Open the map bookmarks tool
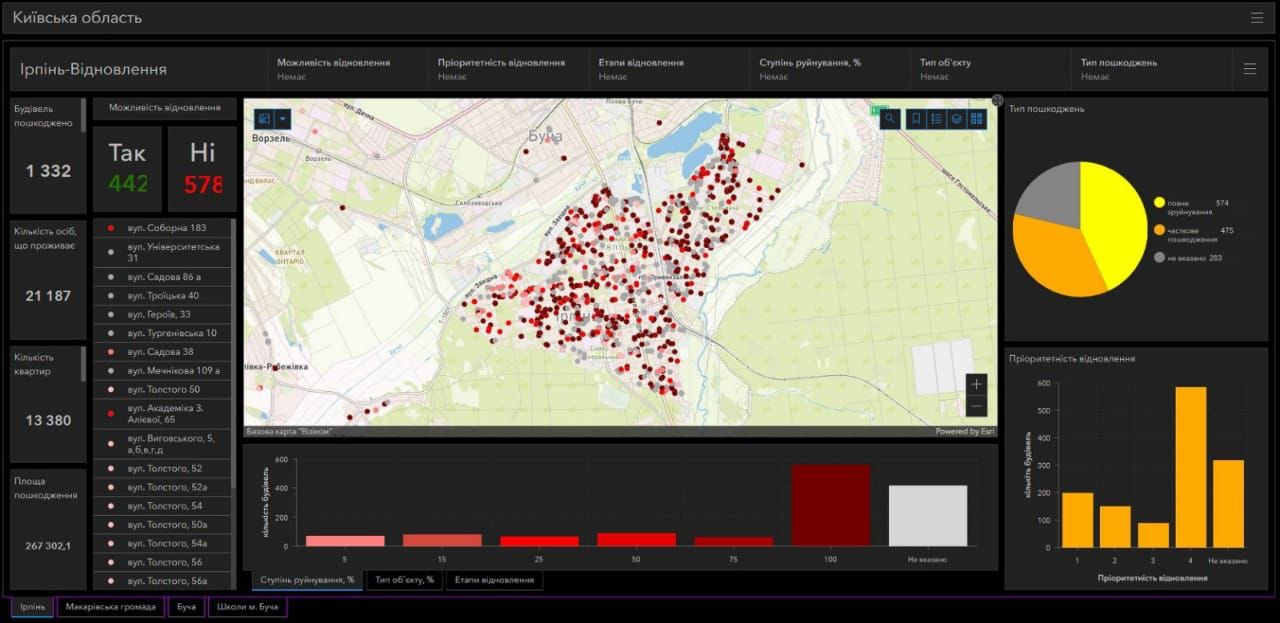This screenshot has width=1280, height=623. click(x=915, y=119)
